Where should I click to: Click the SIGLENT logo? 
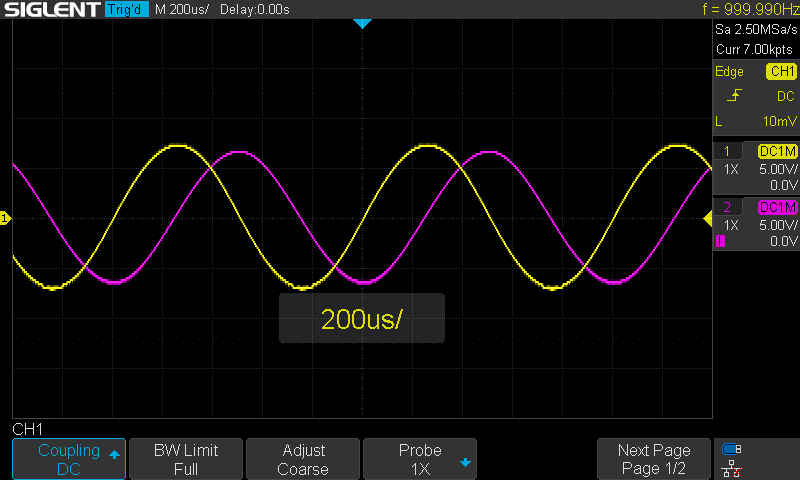(53, 9)
